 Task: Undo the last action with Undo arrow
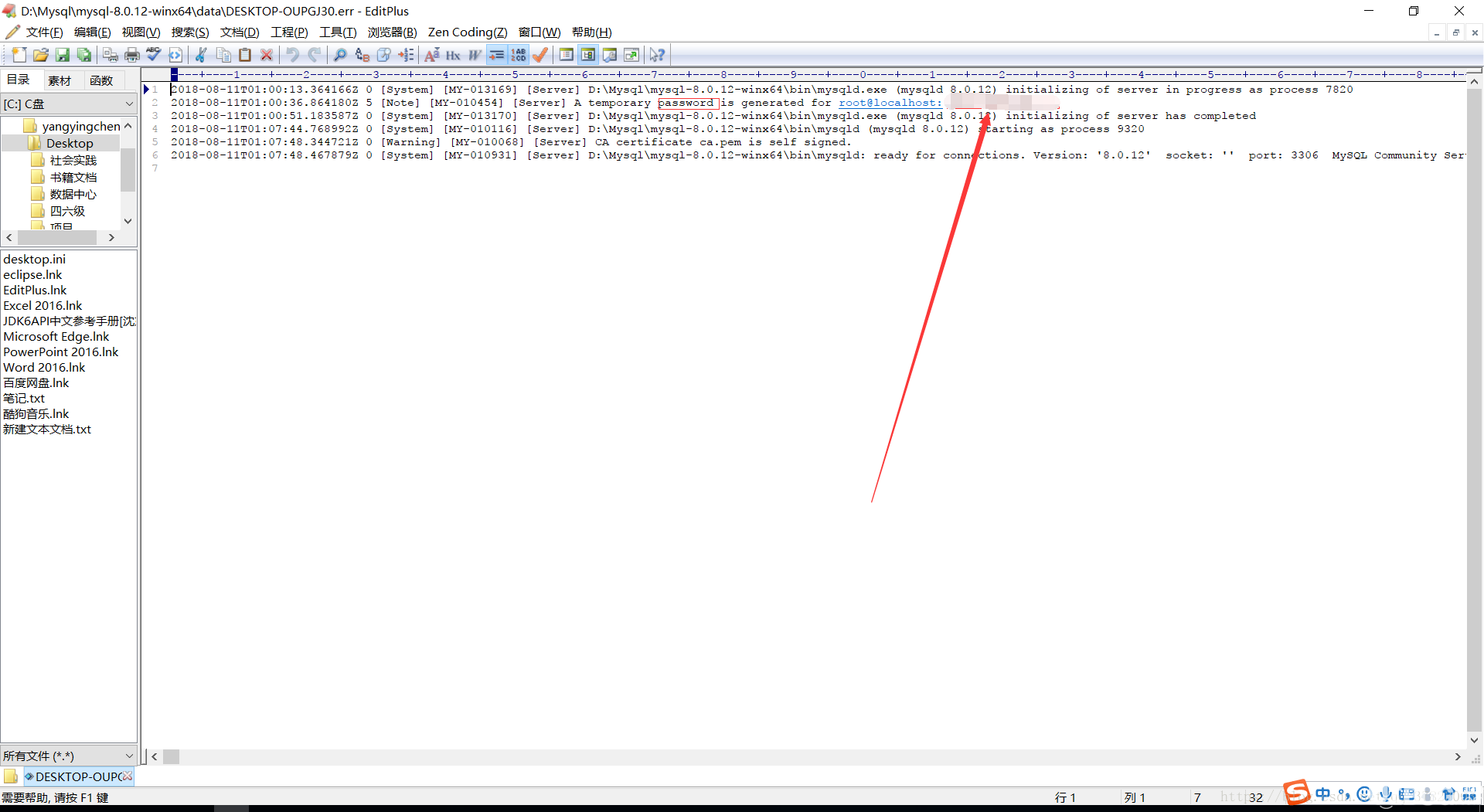pos(292,55)
